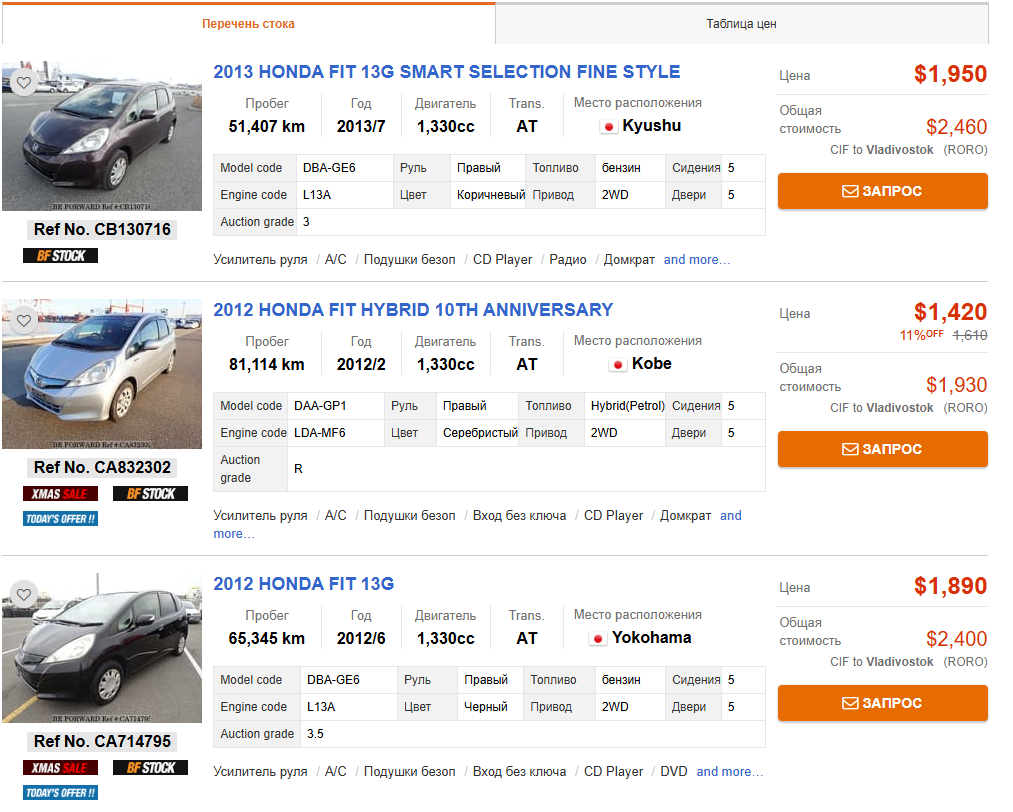Click Japan flag icon next to Kyushu
1013x812 pixels.
point(608,127)
